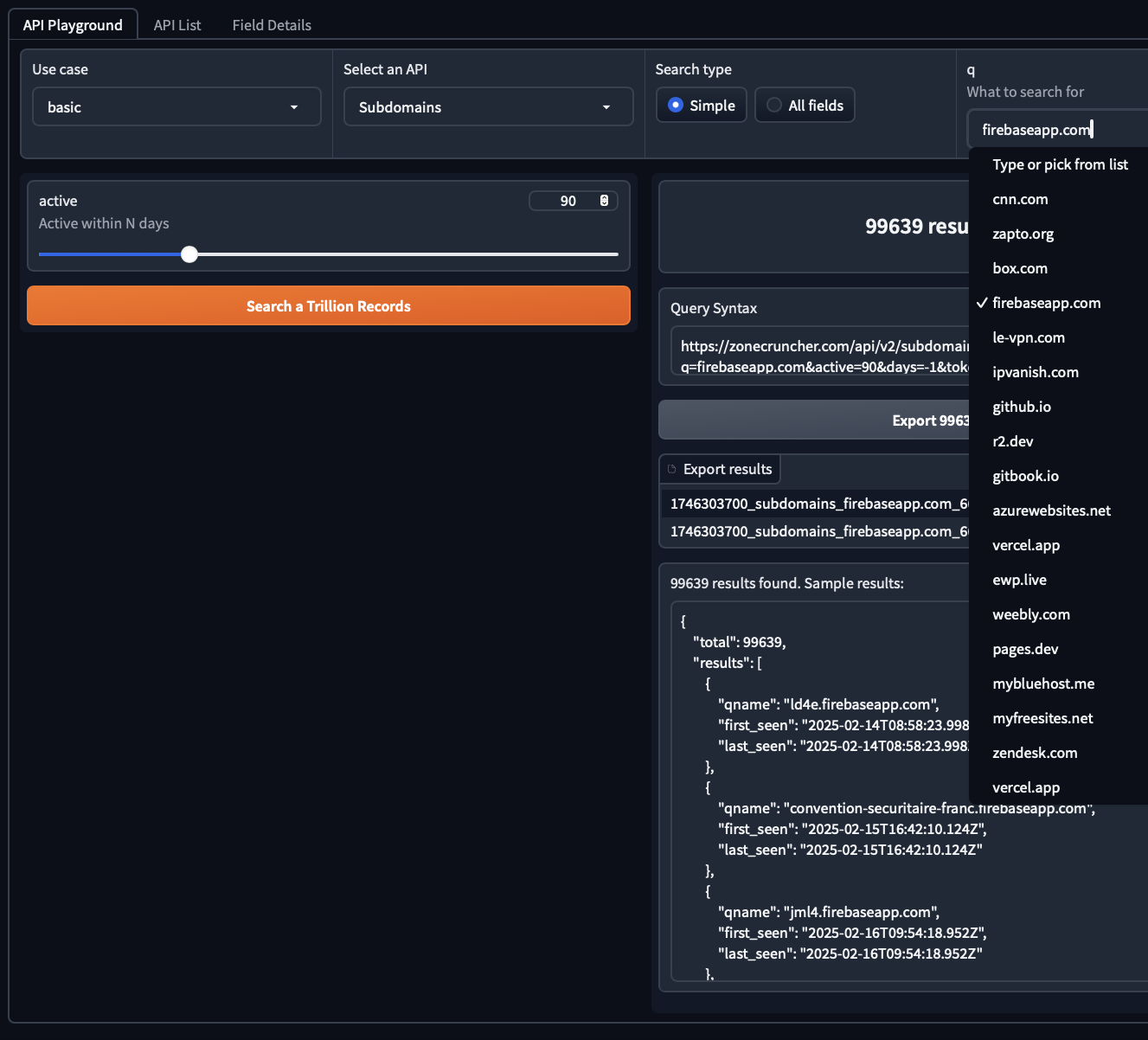
Task: Open the API List tab
Action: pos(177,25)
